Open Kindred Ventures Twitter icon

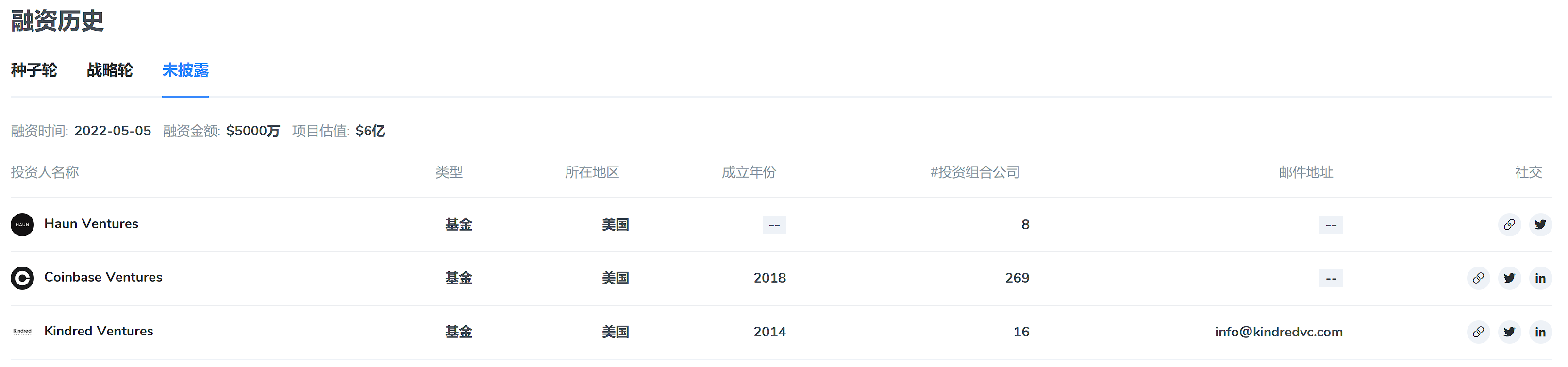(x=1509, y=332)
